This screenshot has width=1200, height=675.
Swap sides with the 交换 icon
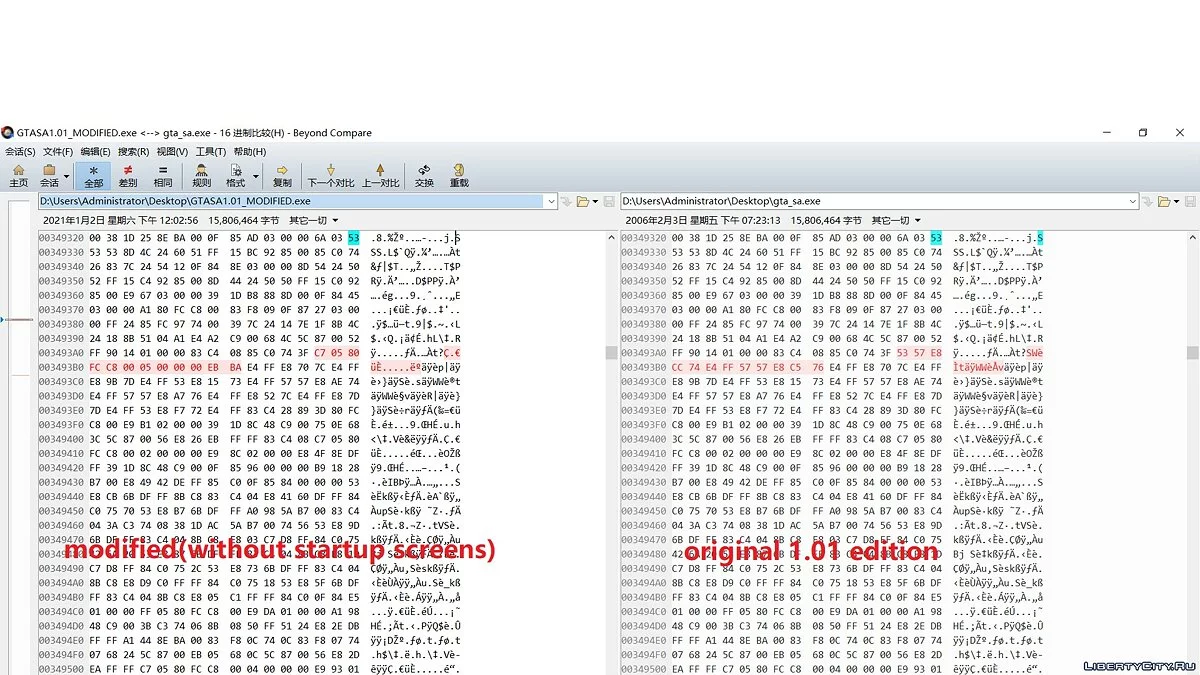tap(424, 175)
